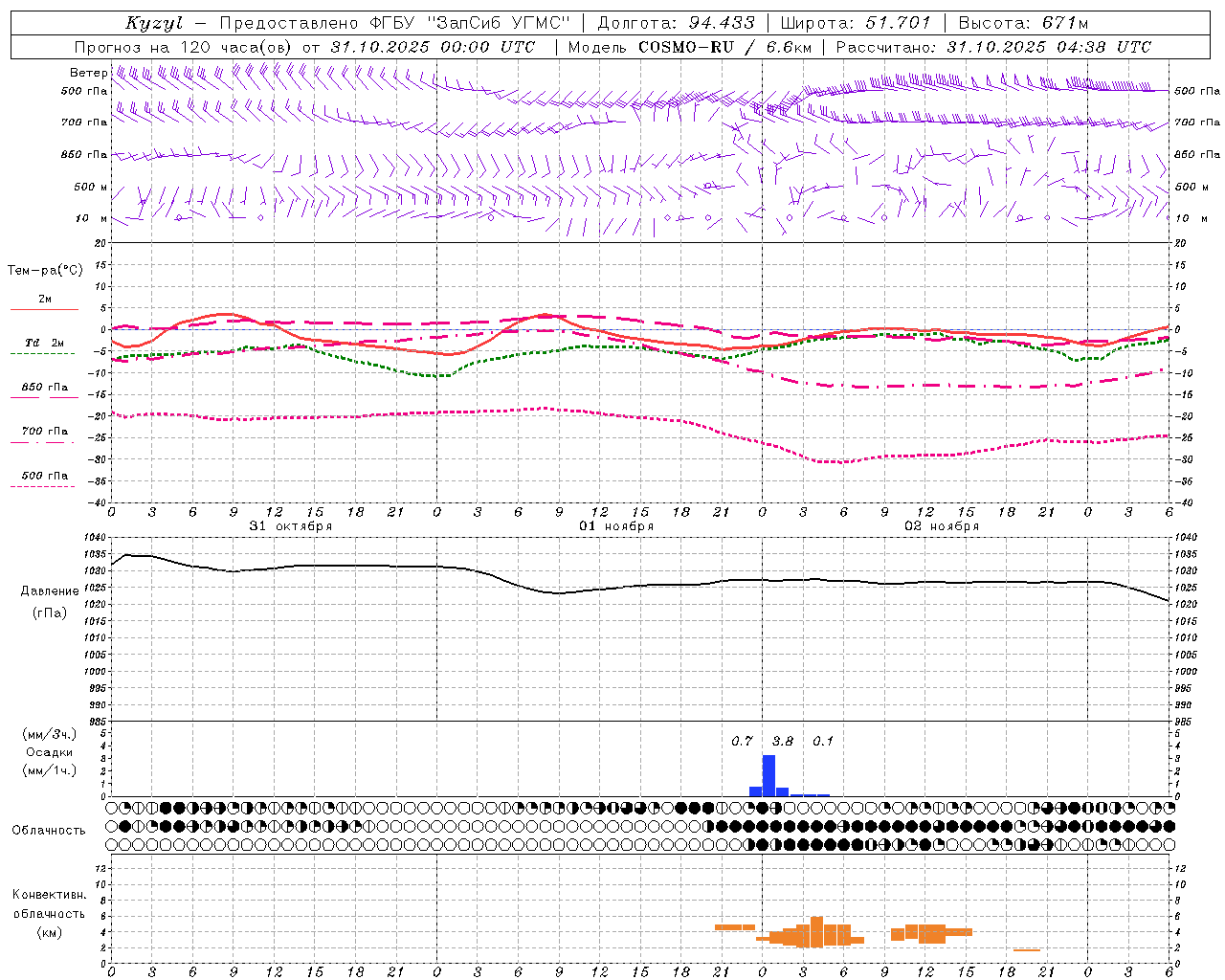The image size is (1225, 980).
Task: Click the Kyzyl station title
Action: point(154,23)
